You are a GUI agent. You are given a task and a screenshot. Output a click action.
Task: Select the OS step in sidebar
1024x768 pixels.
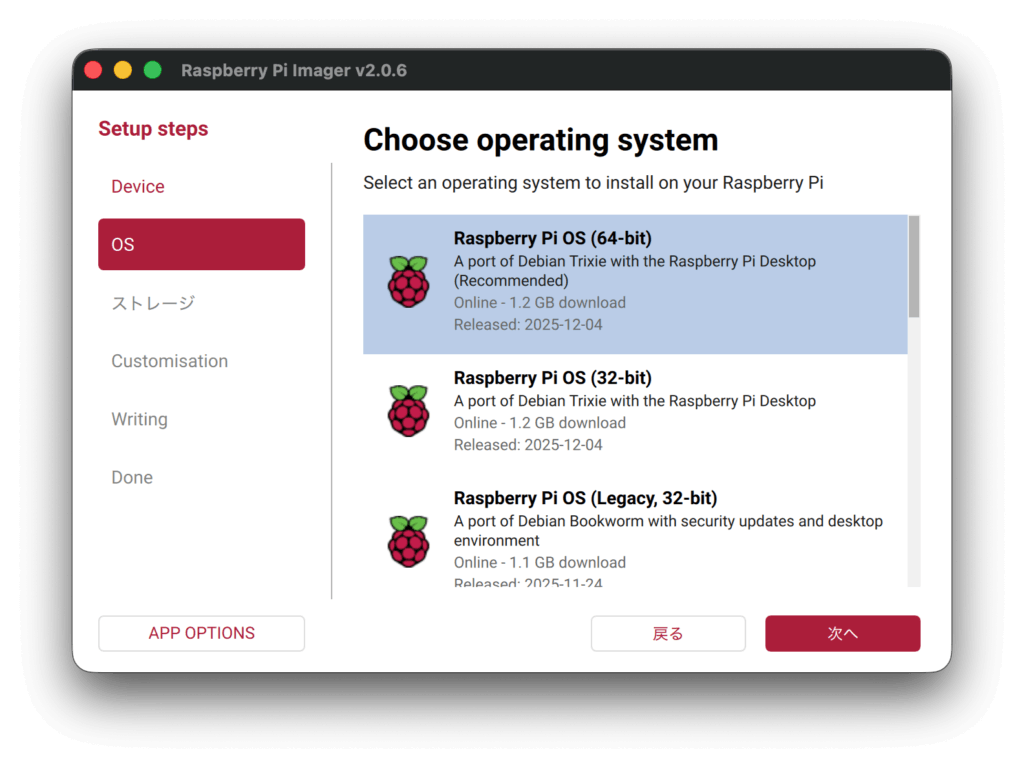click(x=201, y=244)
